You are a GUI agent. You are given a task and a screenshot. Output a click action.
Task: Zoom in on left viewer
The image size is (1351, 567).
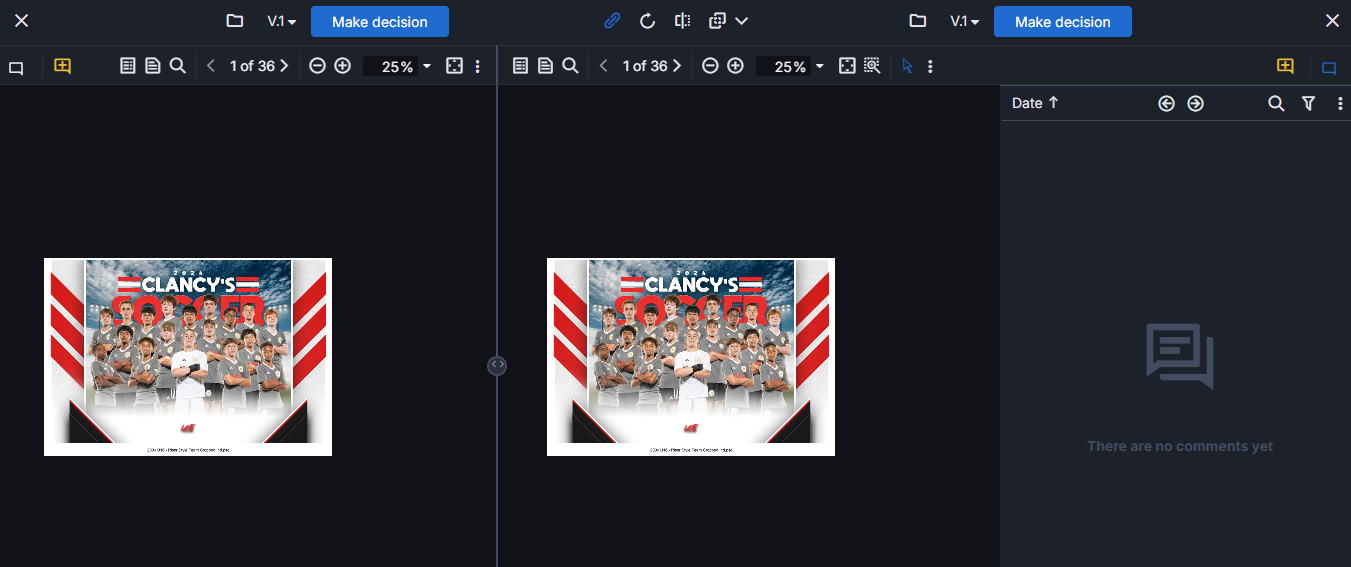click(x=342, y=66)
